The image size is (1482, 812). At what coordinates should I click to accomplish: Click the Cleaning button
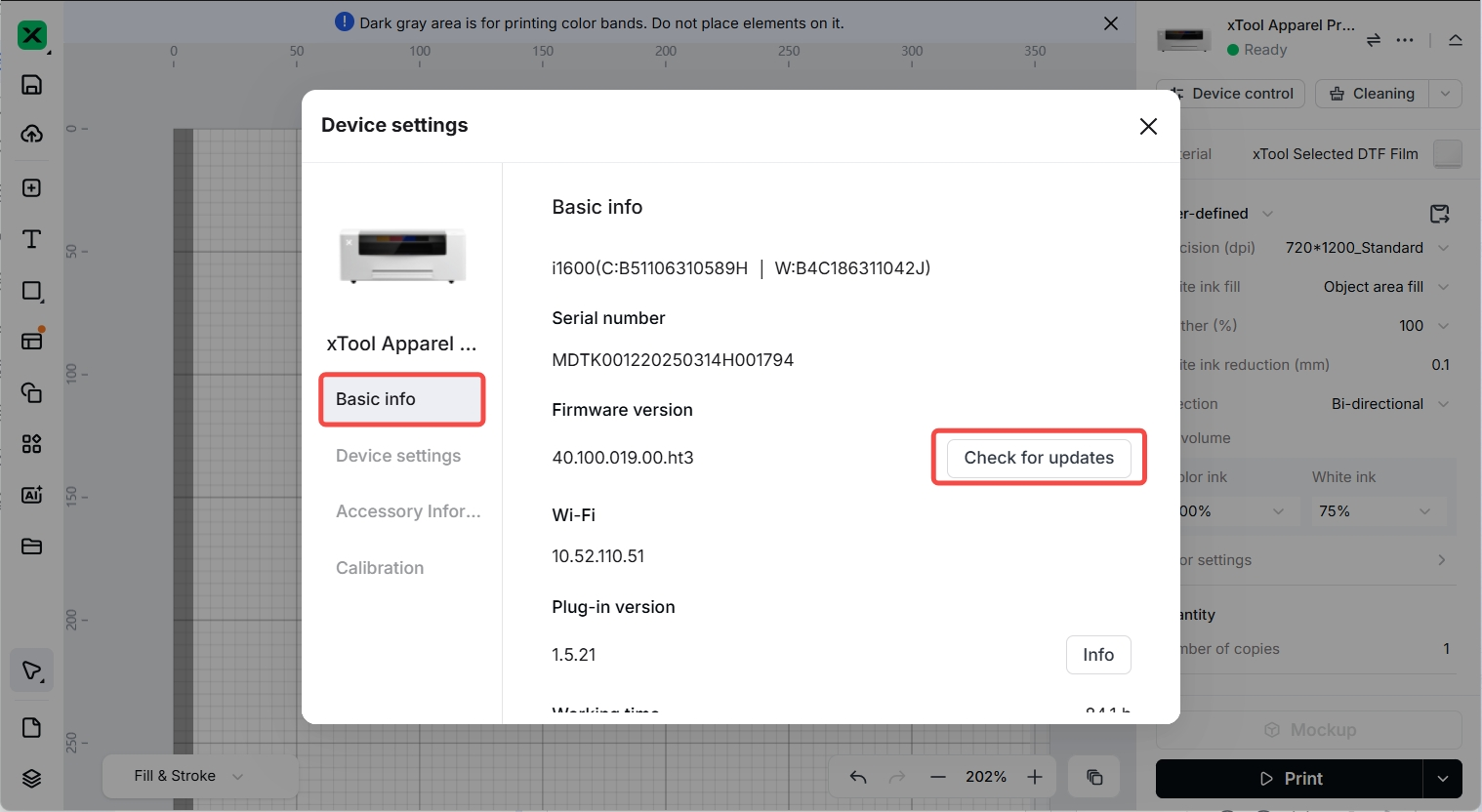pos(1373,94)
